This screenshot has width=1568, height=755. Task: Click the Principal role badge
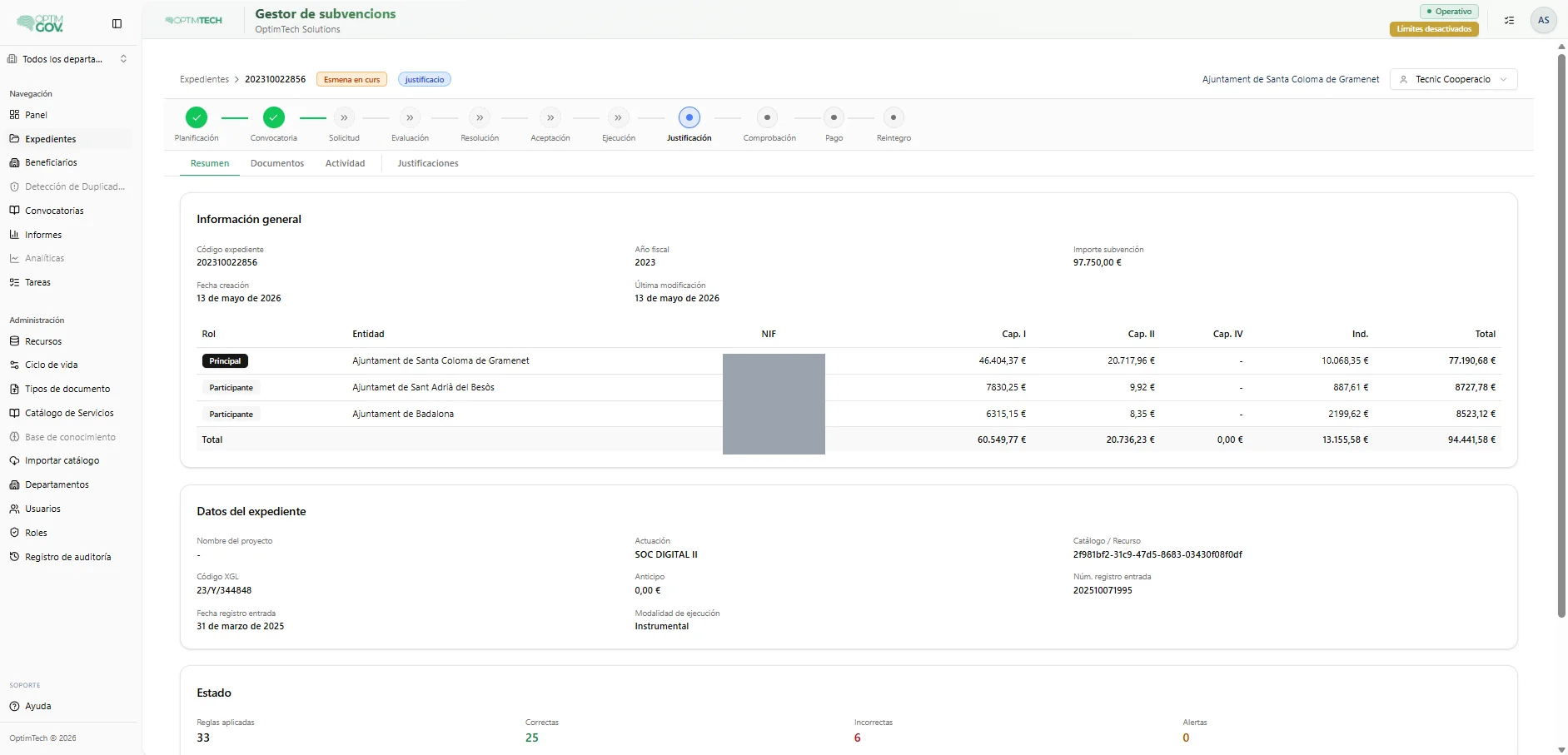pos(225,360)
